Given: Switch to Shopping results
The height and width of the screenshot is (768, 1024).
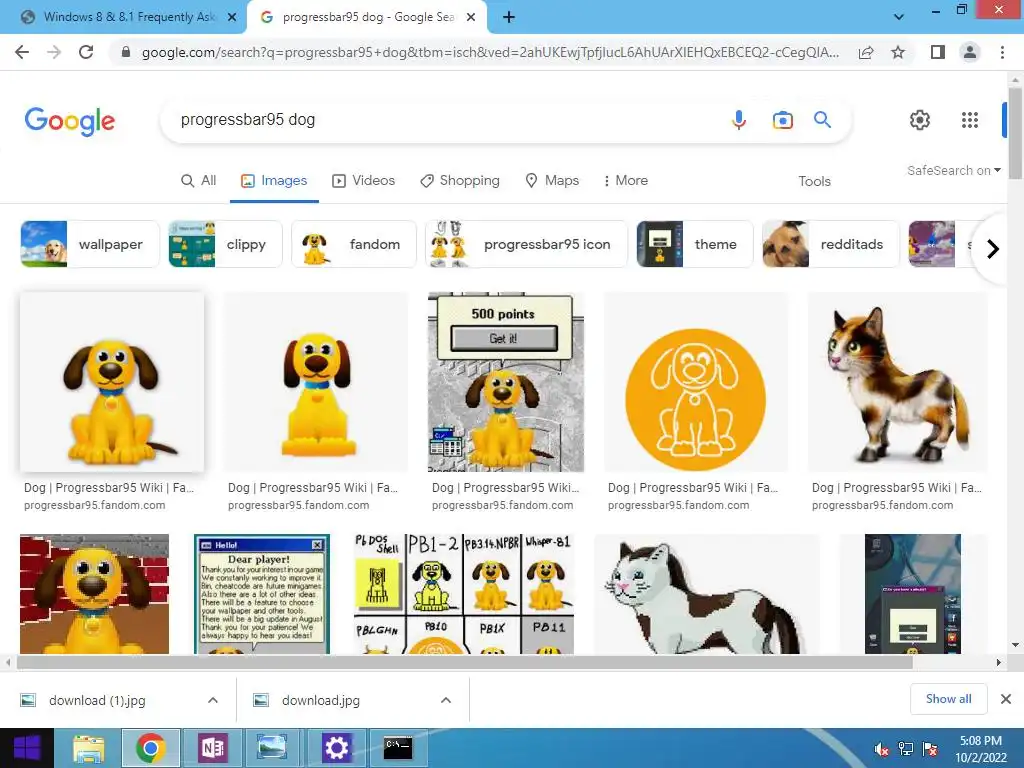Looking at the screenshot, I should (x=460, y=181).
